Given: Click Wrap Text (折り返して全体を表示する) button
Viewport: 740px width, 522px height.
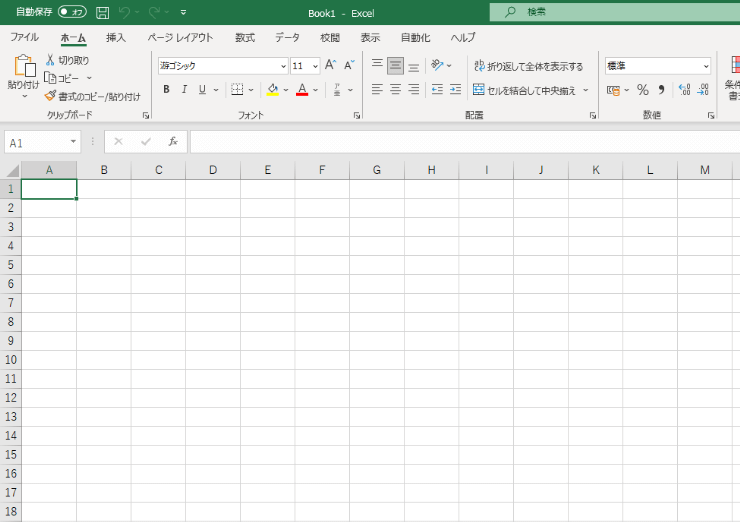Looking at the screenshot, I should (x=528, y=66).
